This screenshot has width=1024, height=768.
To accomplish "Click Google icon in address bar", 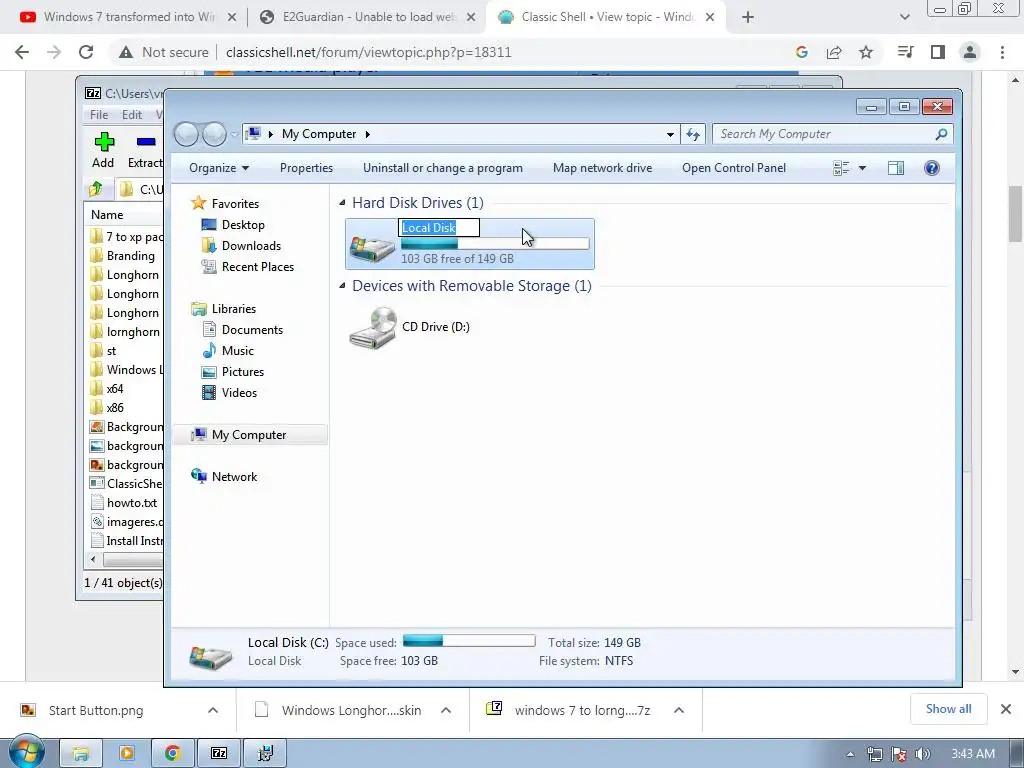I will (802, 52).
